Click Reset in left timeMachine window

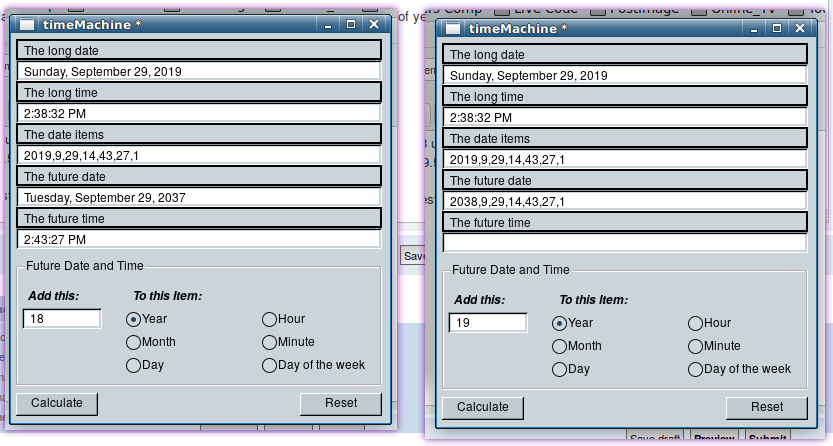[x=341, y=404]
